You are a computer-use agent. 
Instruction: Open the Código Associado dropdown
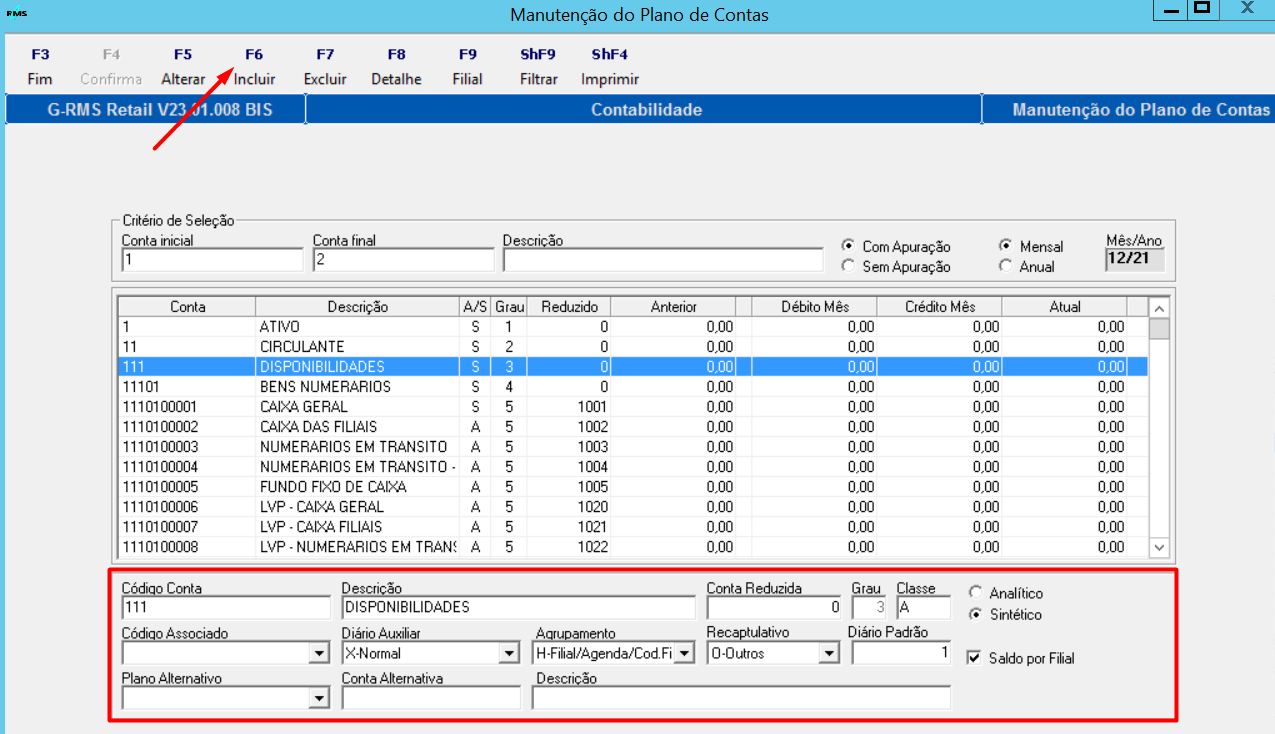point(319,654)
